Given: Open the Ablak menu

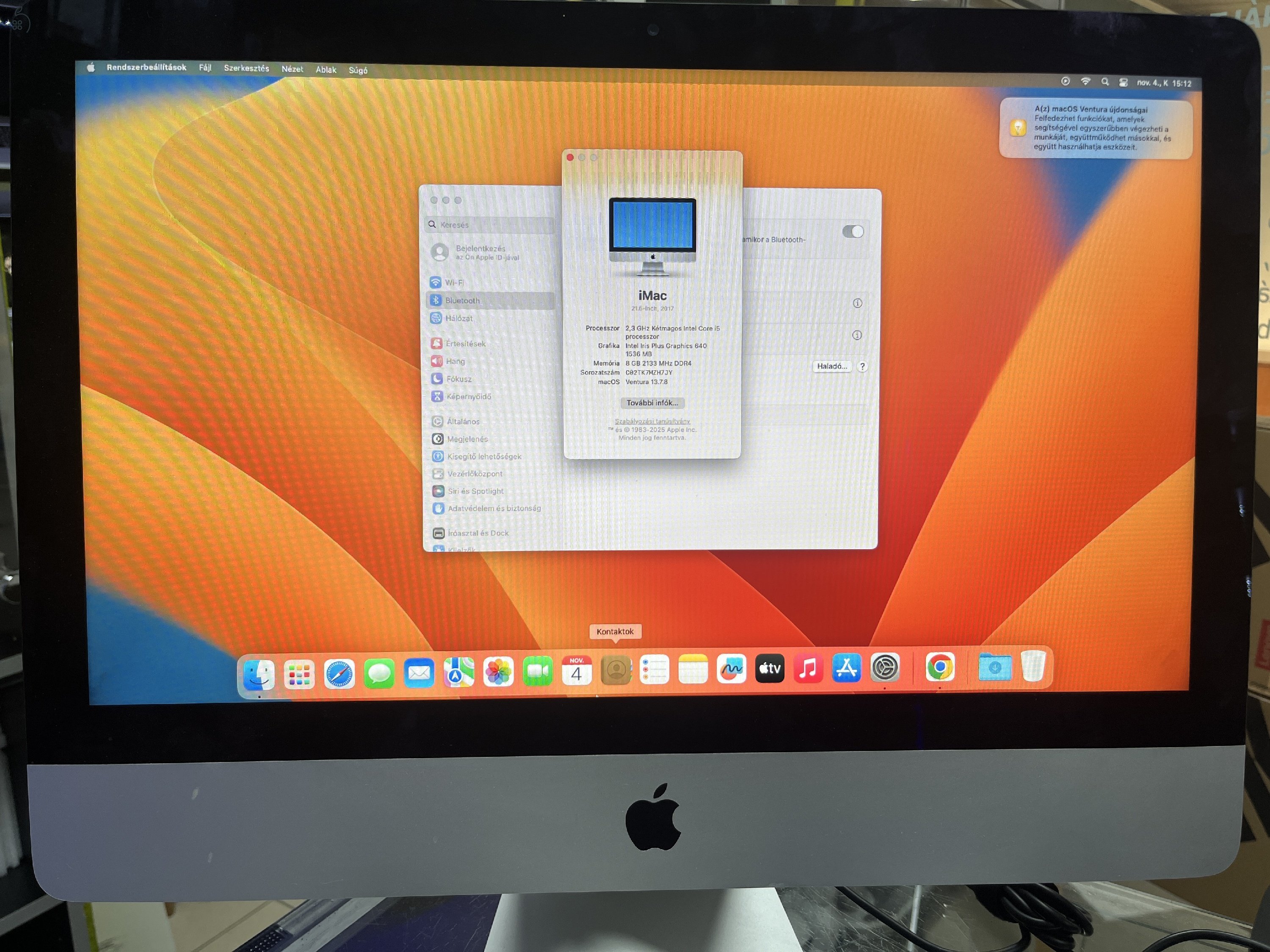Looking at the screenshot, I should [326, 69].
